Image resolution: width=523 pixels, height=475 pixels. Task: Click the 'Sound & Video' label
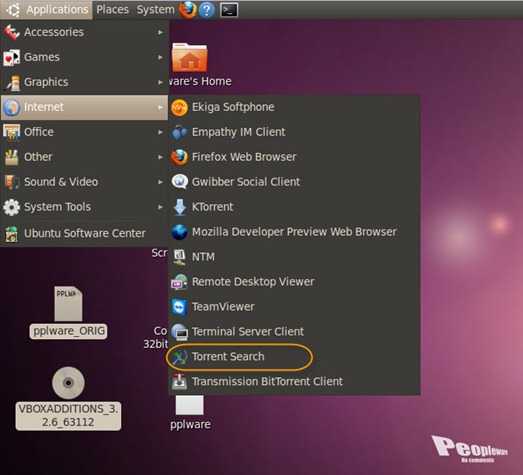[x=61, y=182]
